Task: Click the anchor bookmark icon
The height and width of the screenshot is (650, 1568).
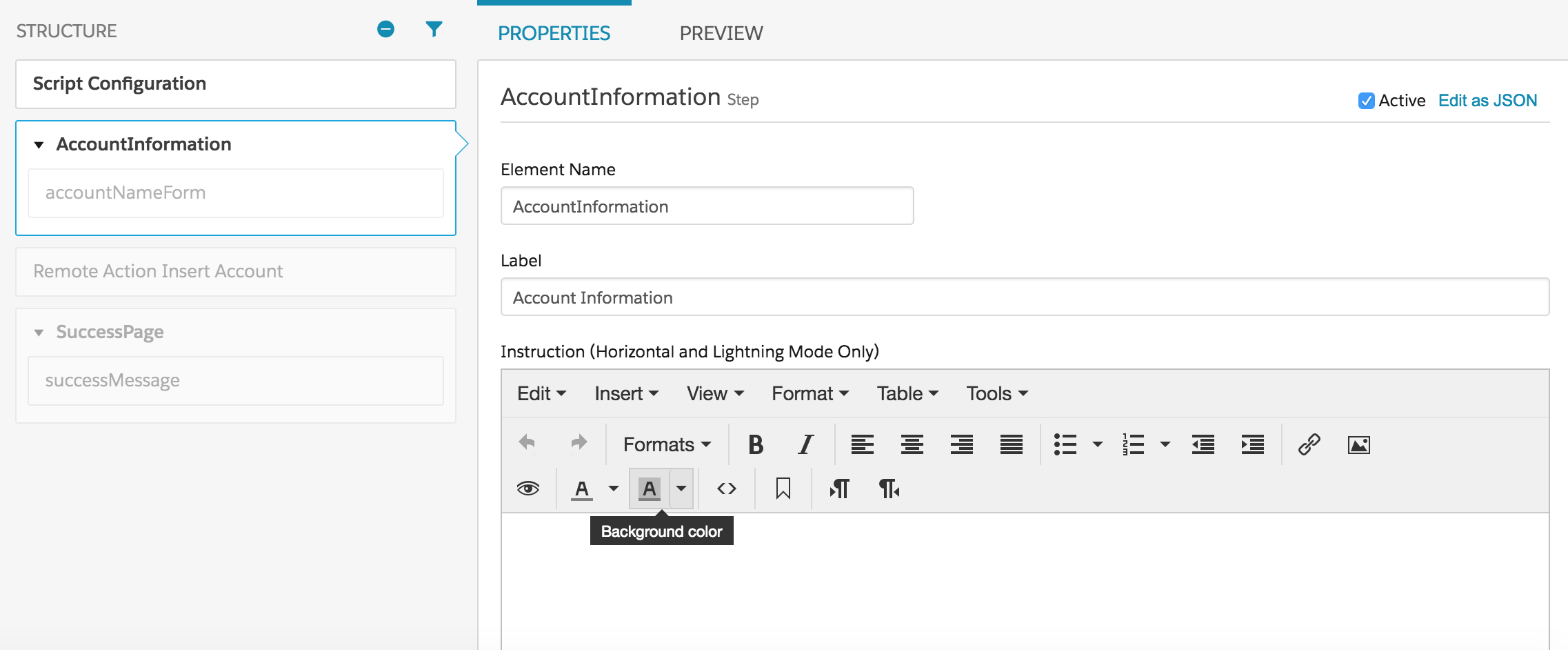Action: point(783,489)
